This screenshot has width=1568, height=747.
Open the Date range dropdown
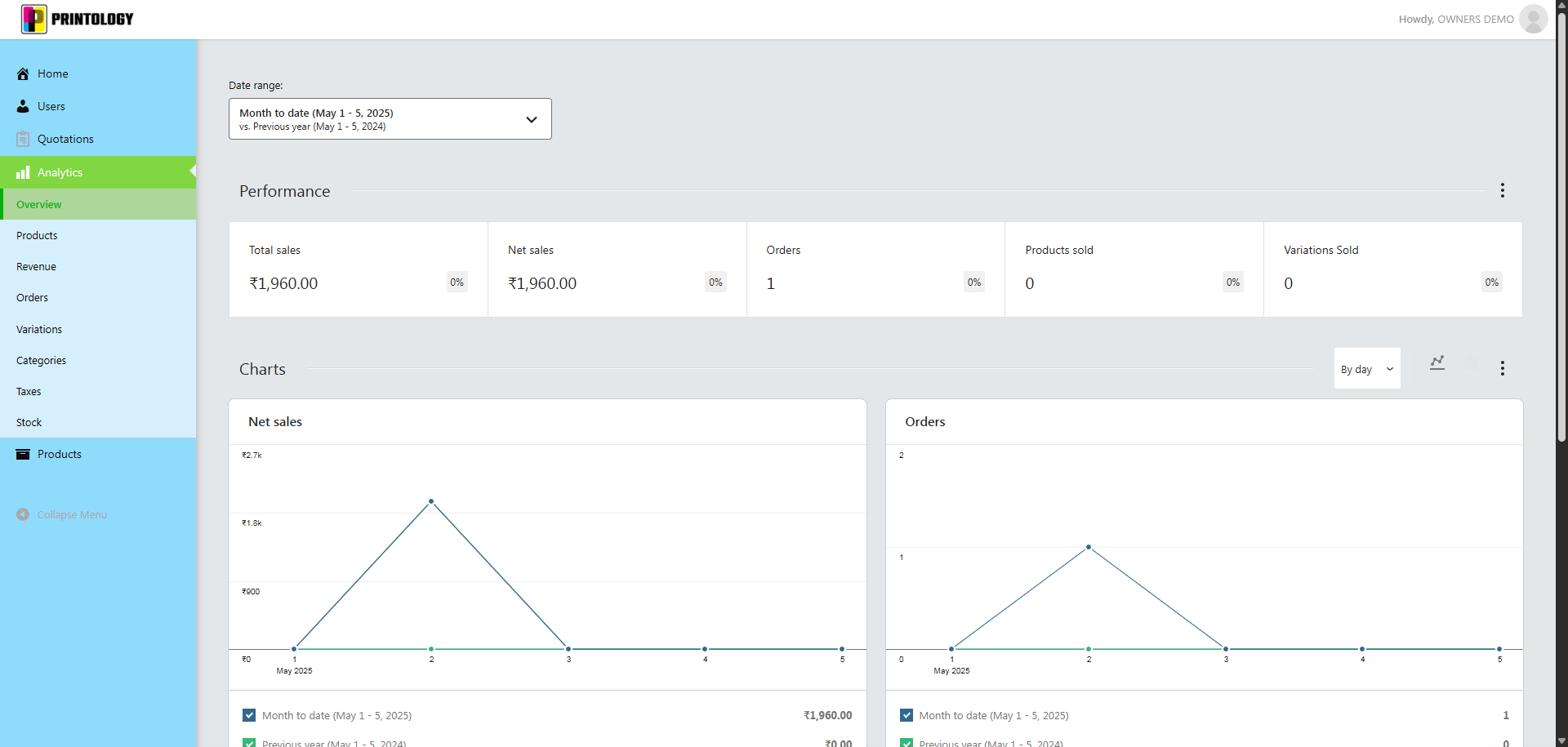(x=390, y=119)
